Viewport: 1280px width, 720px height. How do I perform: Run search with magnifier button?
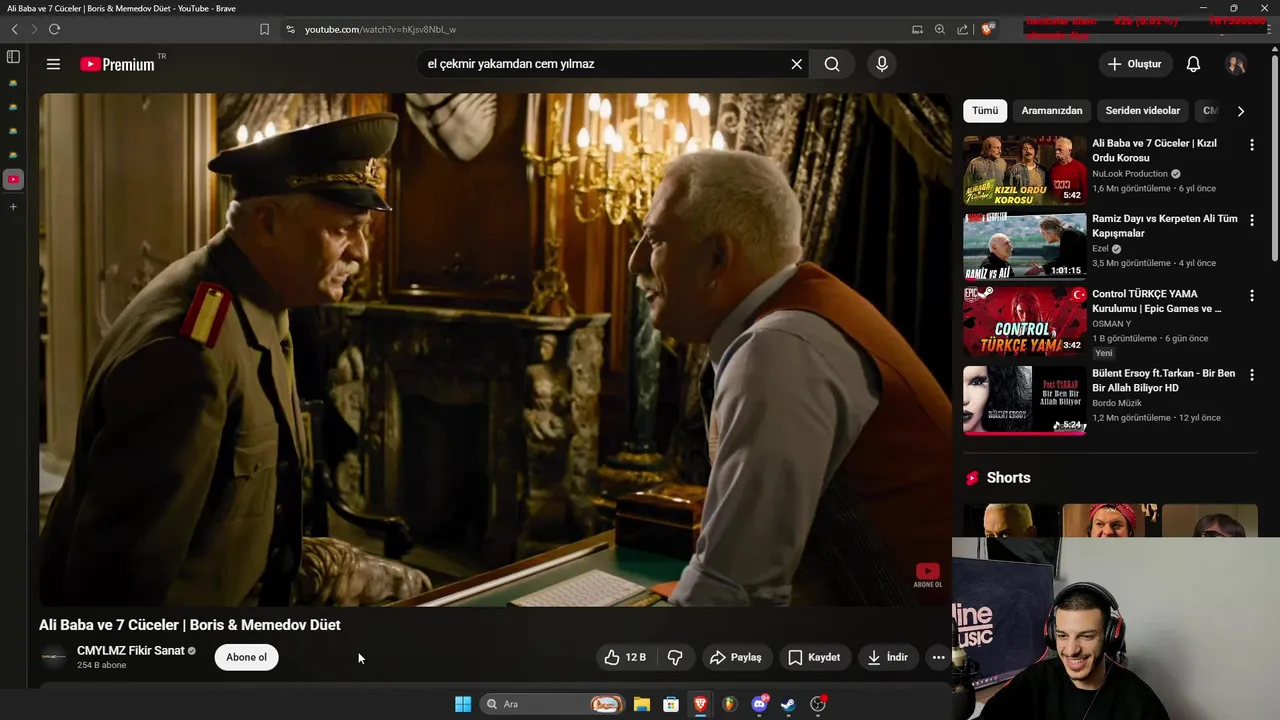(x=832, y=64)
